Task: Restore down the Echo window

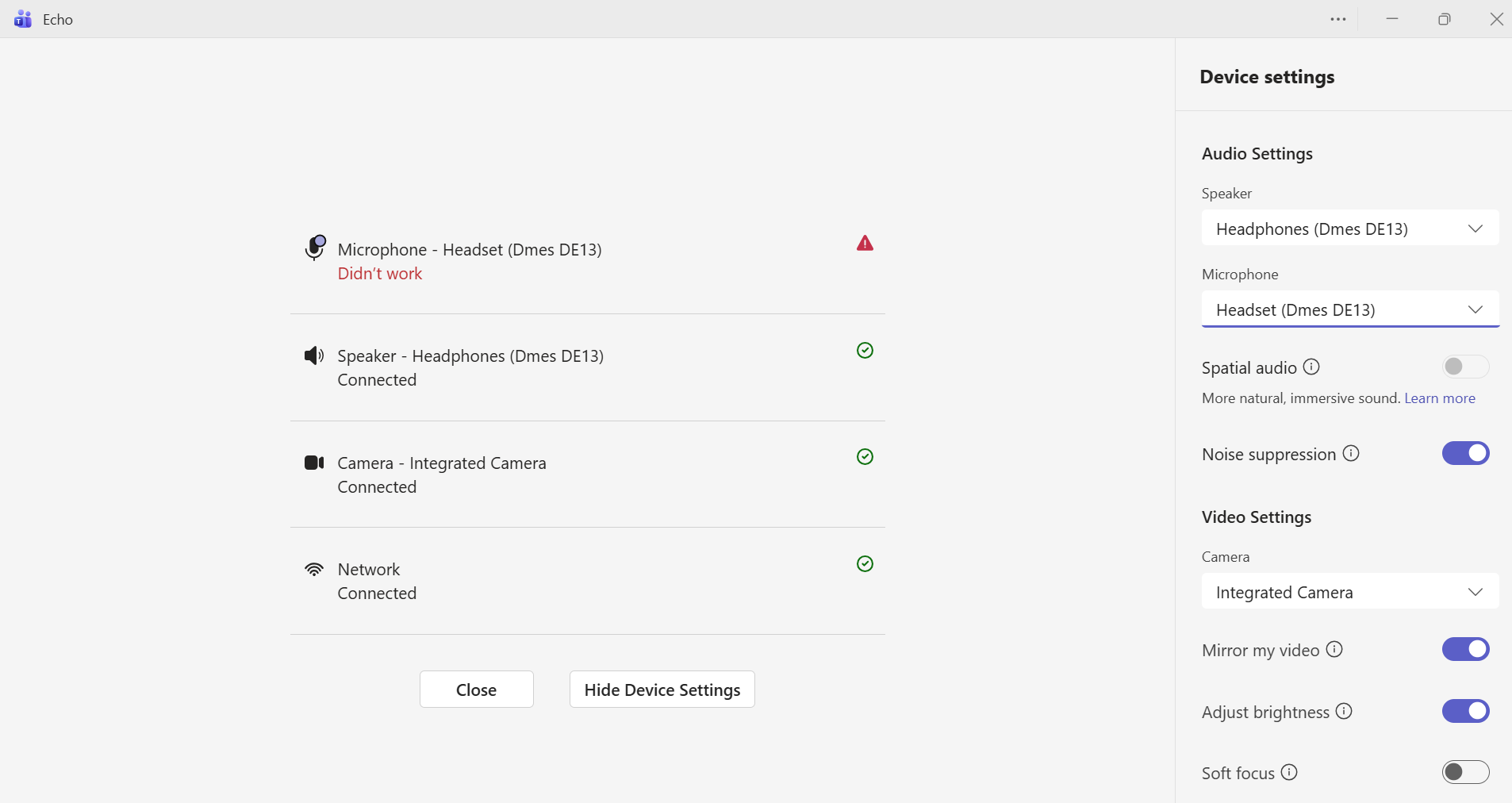Action: (1445, 19)
